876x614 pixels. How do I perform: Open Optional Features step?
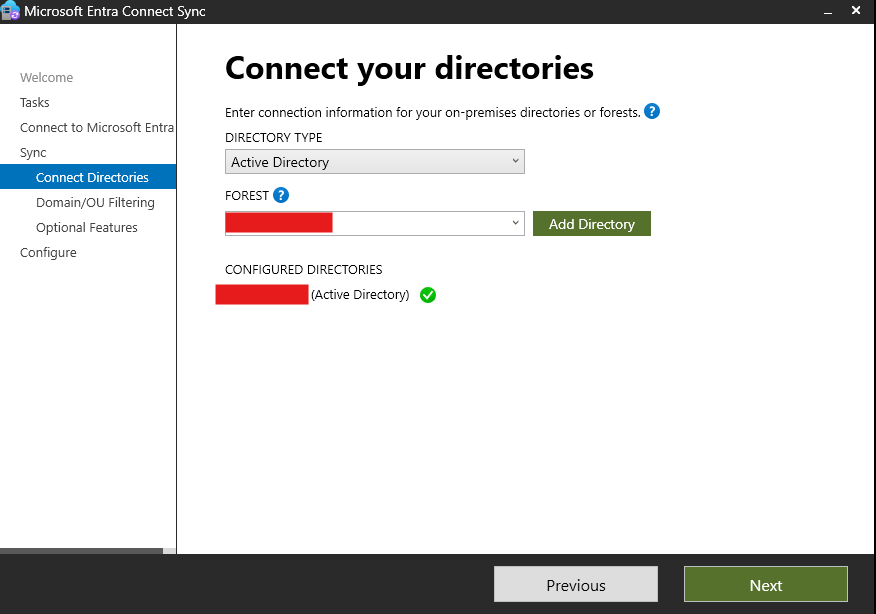[87, 228]
